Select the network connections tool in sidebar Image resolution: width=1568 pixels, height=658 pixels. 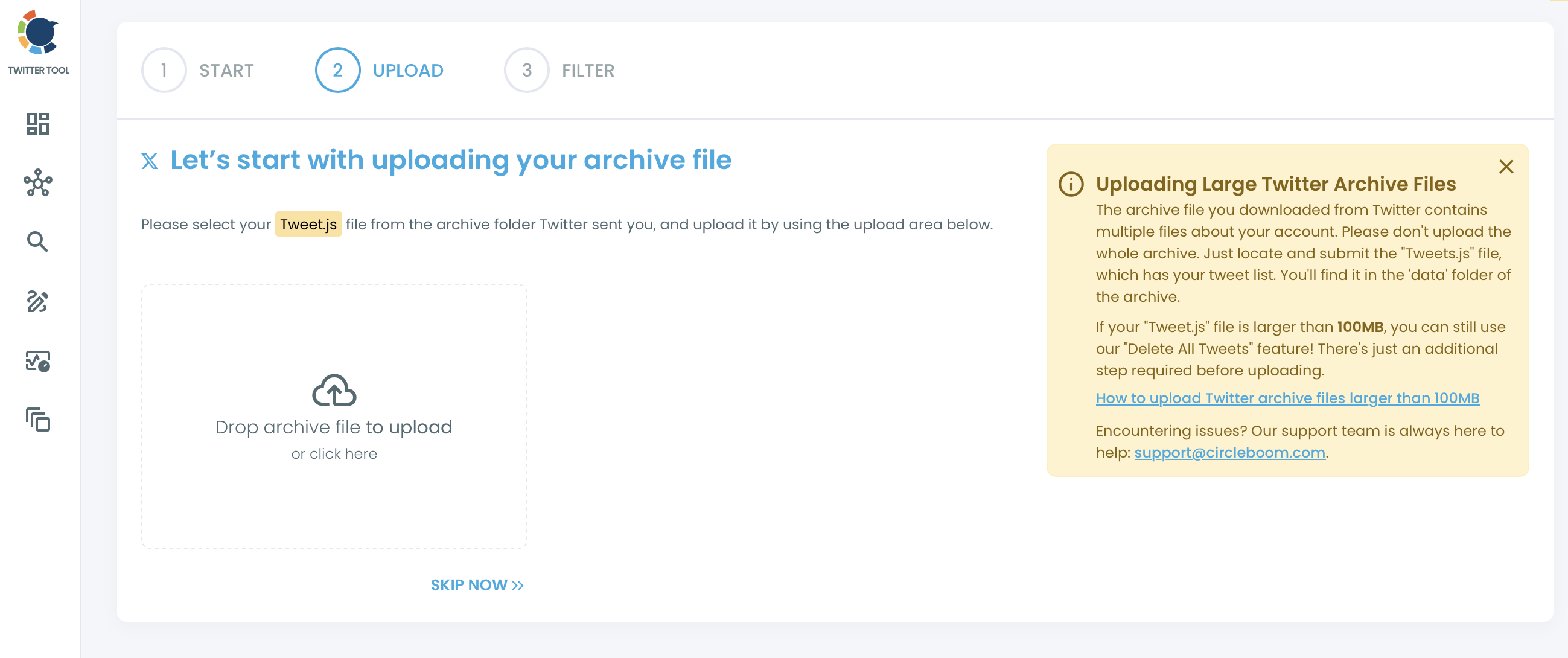click(x=39, y=182)
